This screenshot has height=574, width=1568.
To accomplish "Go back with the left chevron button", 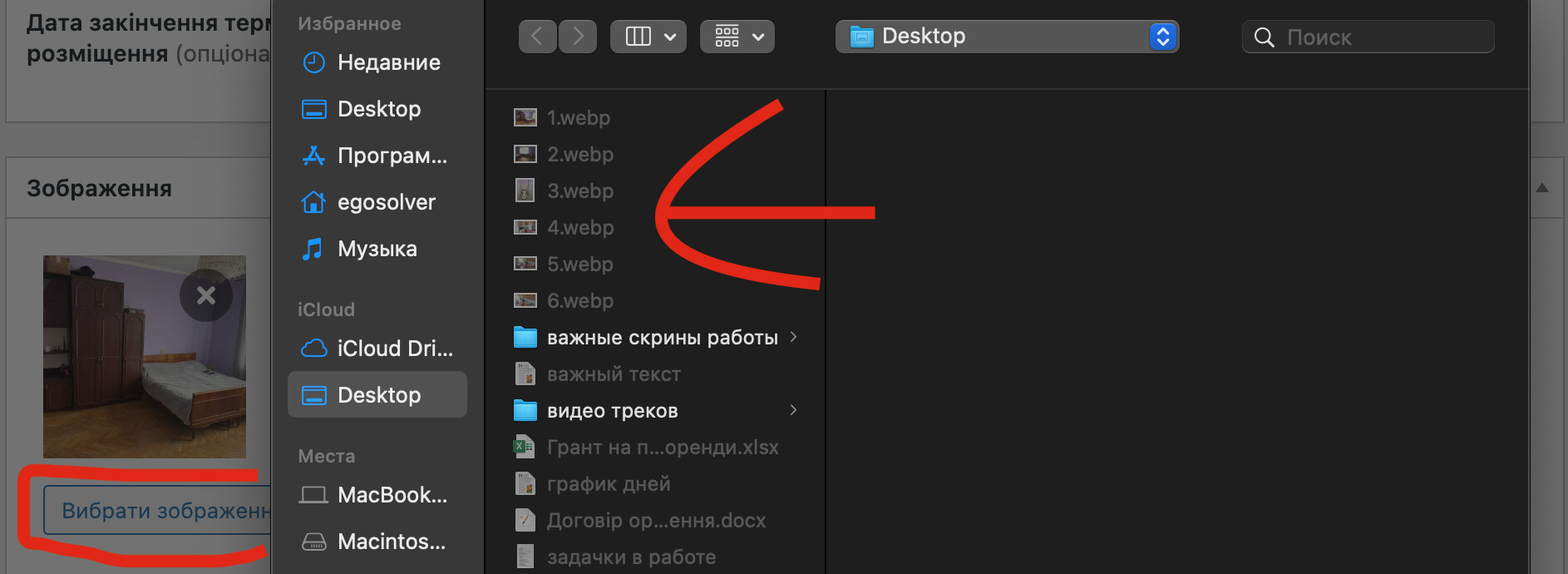I will pyautogui.click(x=537, y=37).
